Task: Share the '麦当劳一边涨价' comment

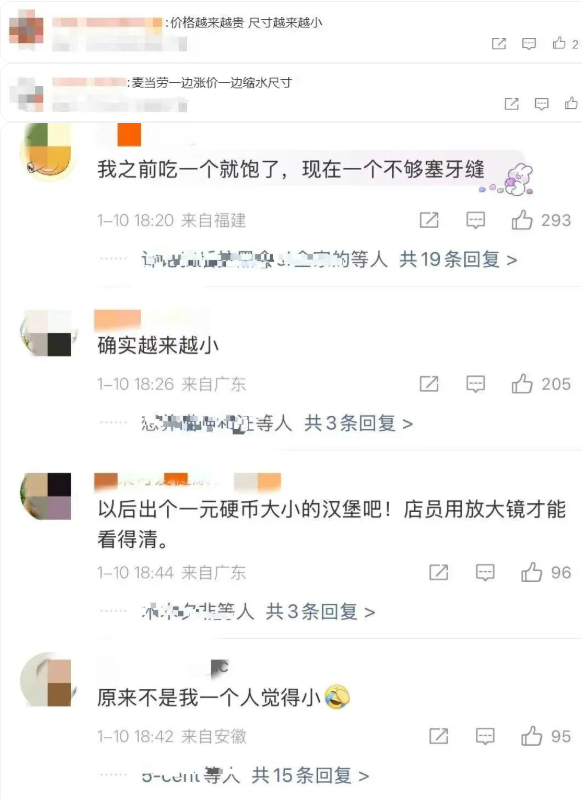Action: 511,104
